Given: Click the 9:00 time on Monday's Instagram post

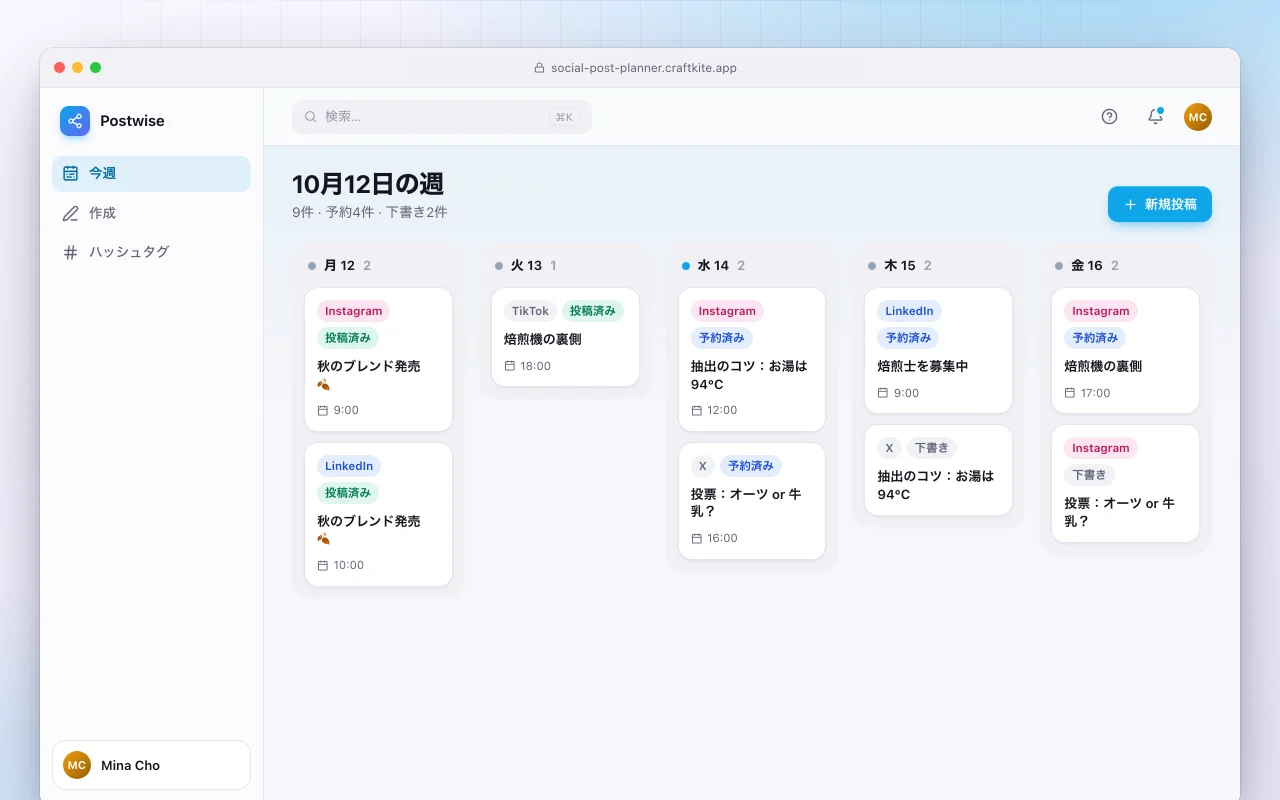Looking at the screenshot, I should click(346, 411).
